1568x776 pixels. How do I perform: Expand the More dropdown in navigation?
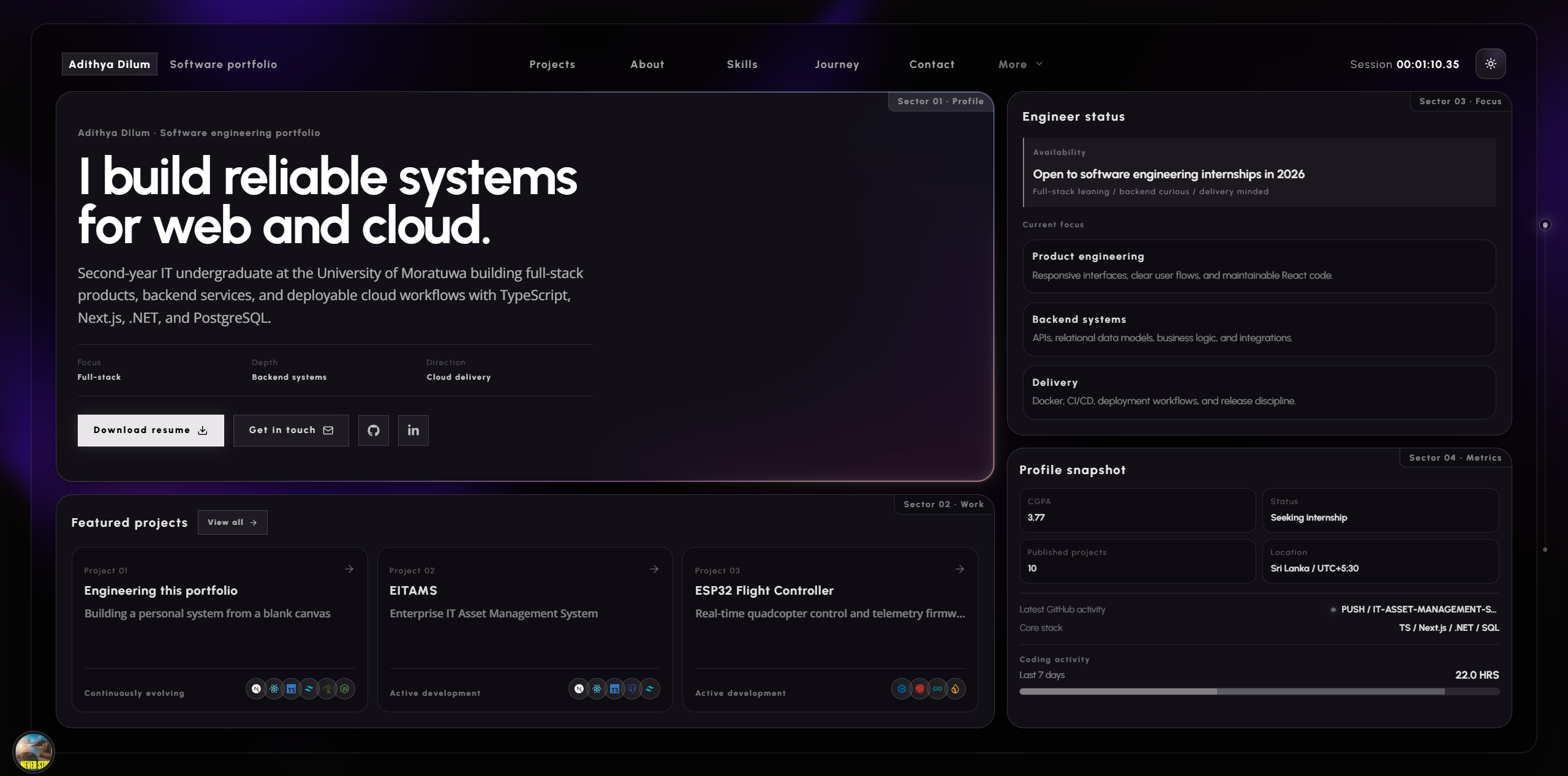click(x=1020, y=64)
